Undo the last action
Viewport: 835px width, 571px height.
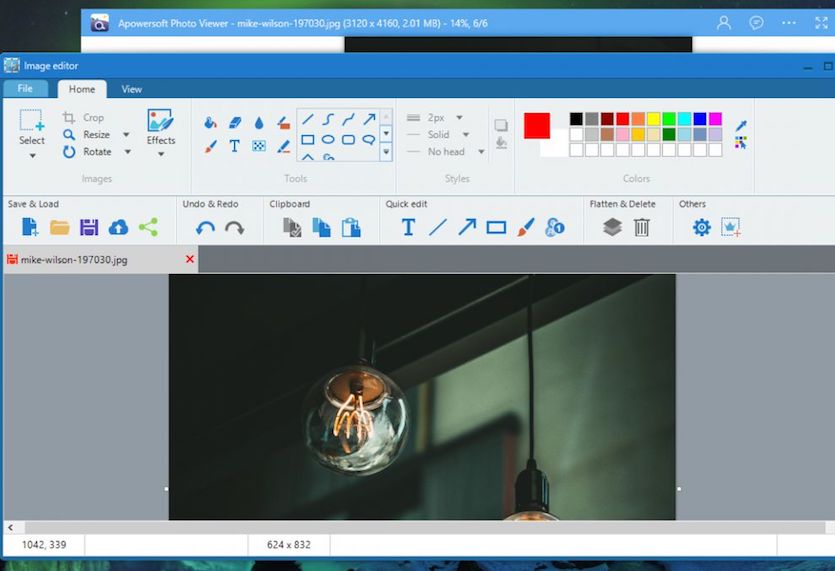pos(205,228)
